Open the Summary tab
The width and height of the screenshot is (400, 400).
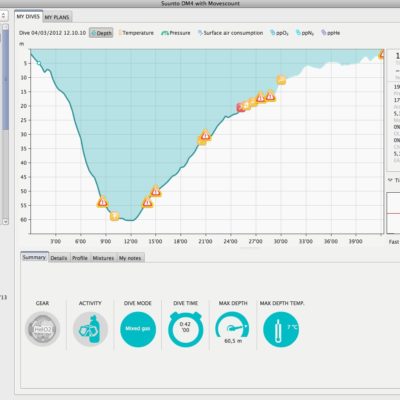tap(34, 257)
